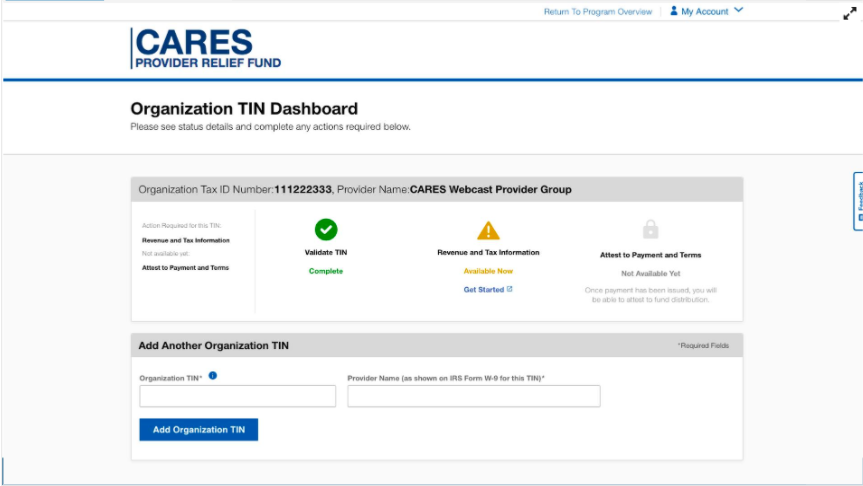Viewport: 863px width, 486px height.
Task: Click the yellow warning triangle icon
Action: (x=488, y=230)
